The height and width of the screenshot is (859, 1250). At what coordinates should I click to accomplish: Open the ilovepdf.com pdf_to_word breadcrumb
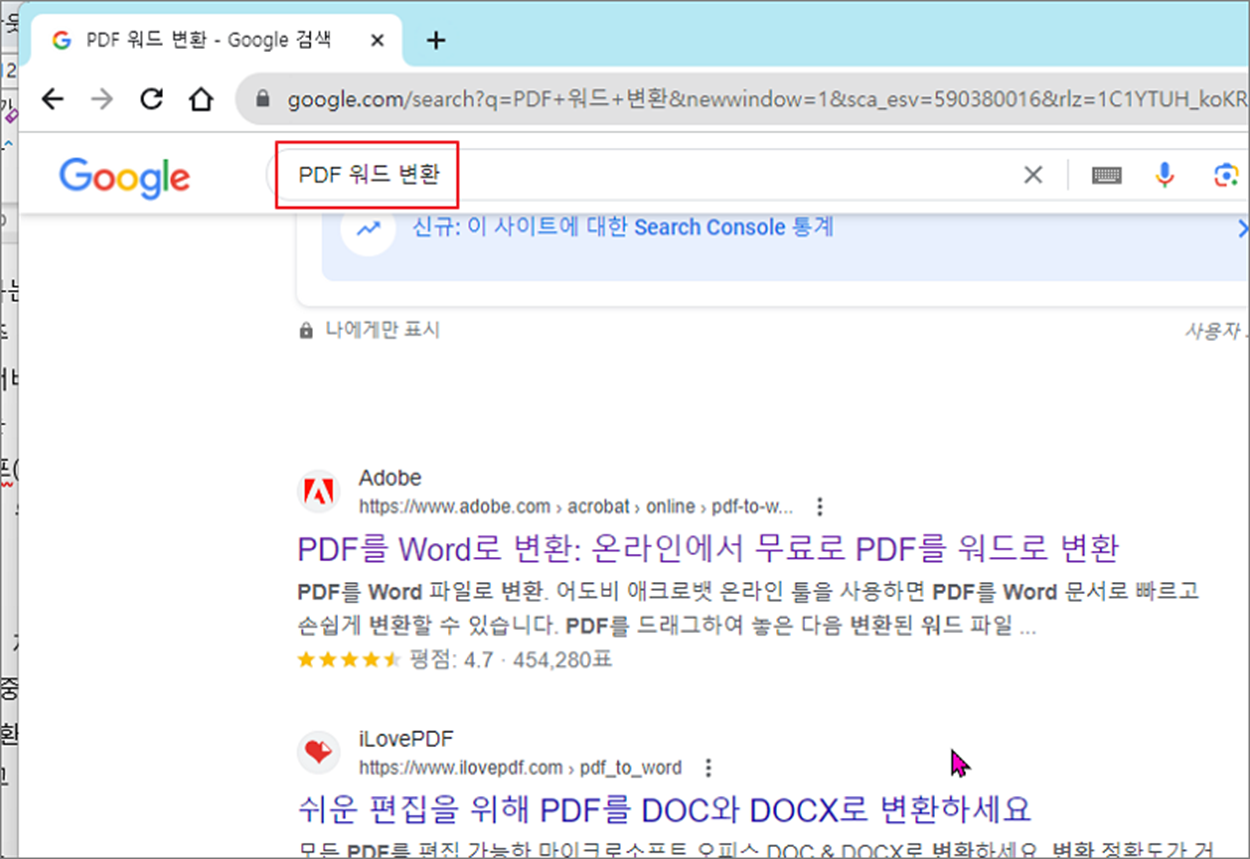[x=520, y=768]
